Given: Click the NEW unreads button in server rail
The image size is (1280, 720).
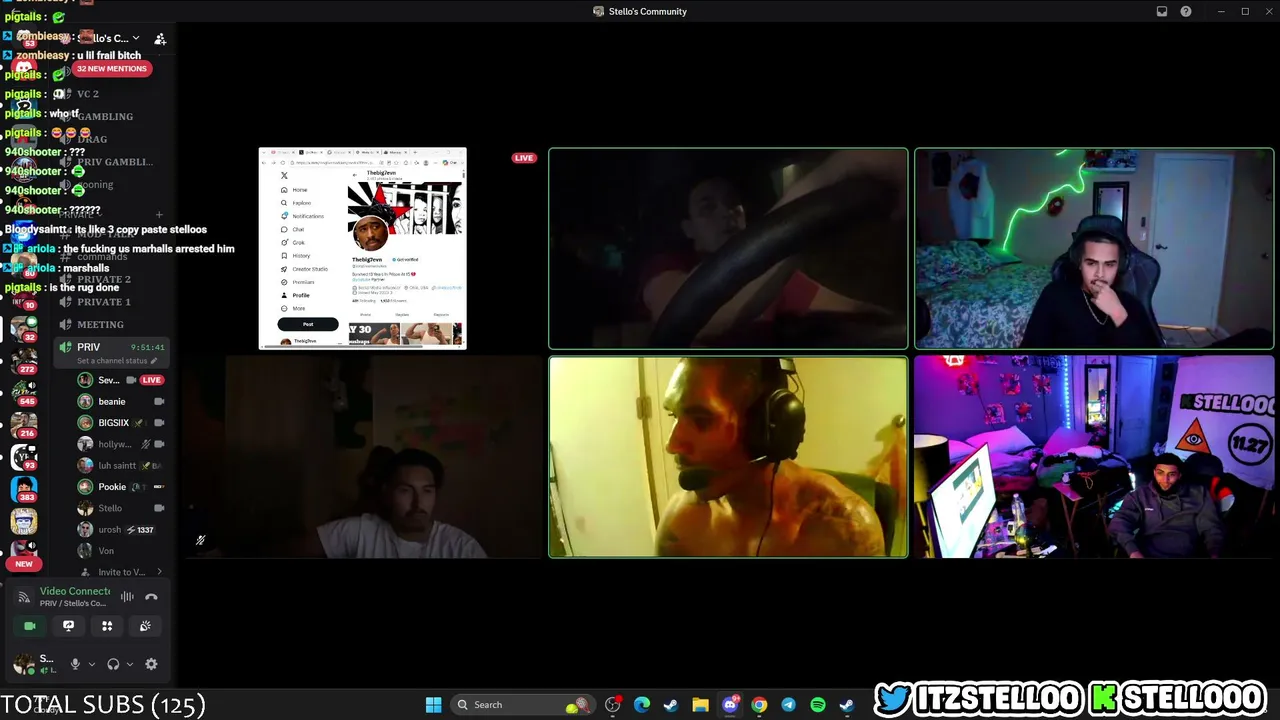Looking at the screenshot, I should pyautogui.click(x=24, y=564).
